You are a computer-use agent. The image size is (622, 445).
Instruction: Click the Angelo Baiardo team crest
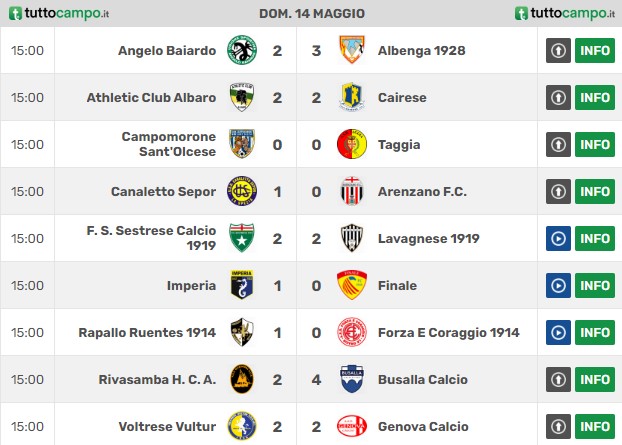click(242, 50)
